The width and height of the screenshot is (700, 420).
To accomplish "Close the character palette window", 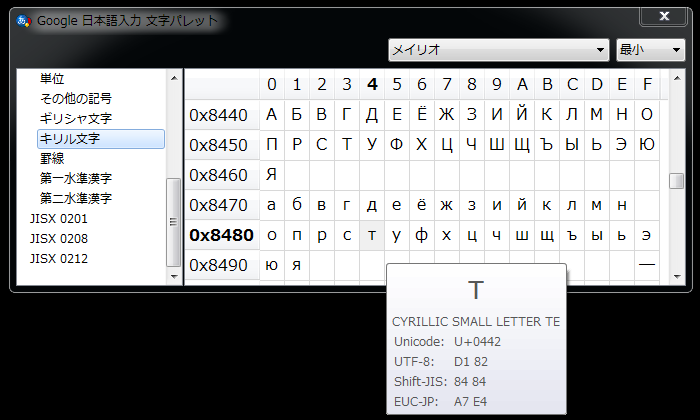I will (664, 16).
